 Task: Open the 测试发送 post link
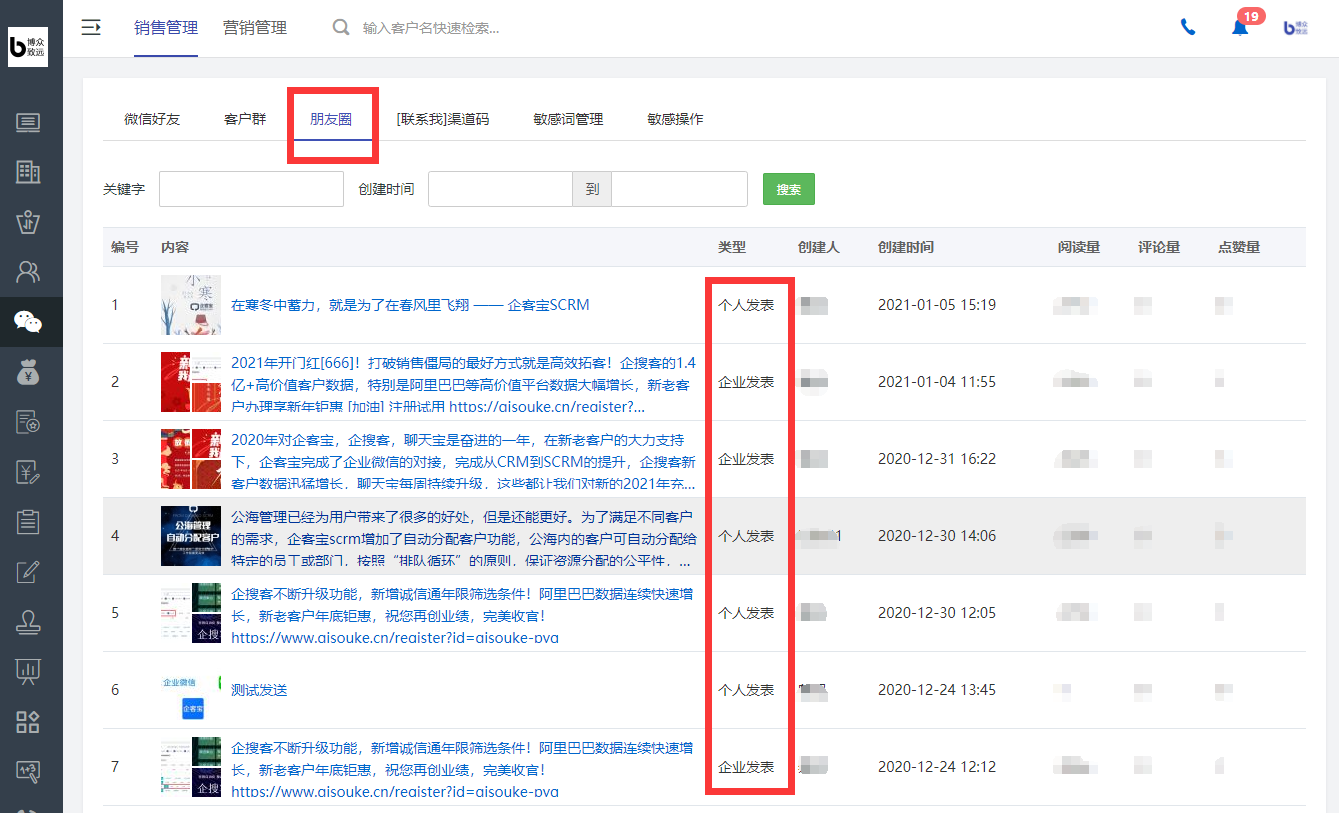tap(259, 690)
